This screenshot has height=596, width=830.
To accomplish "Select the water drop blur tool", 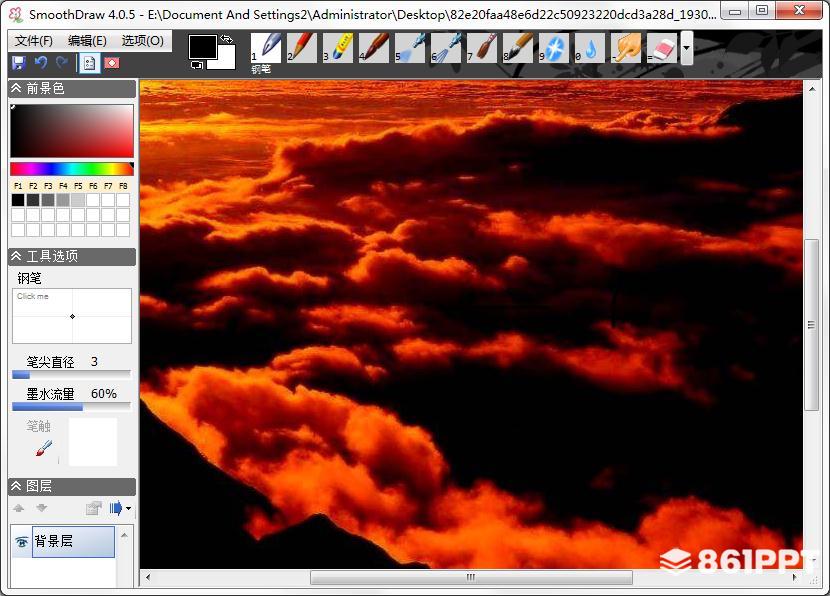I will (x=590, y=48).
